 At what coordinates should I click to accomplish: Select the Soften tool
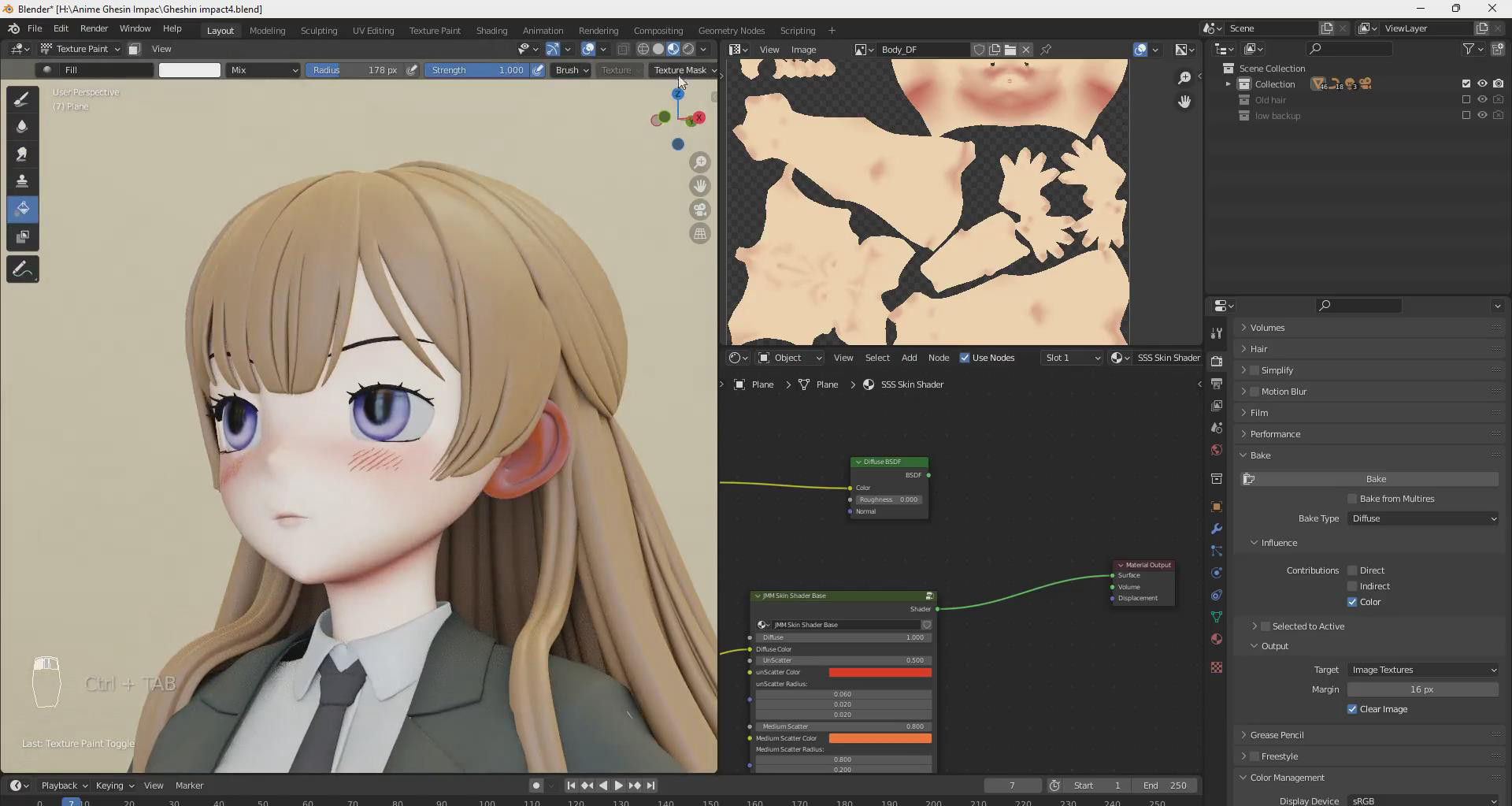22,127
